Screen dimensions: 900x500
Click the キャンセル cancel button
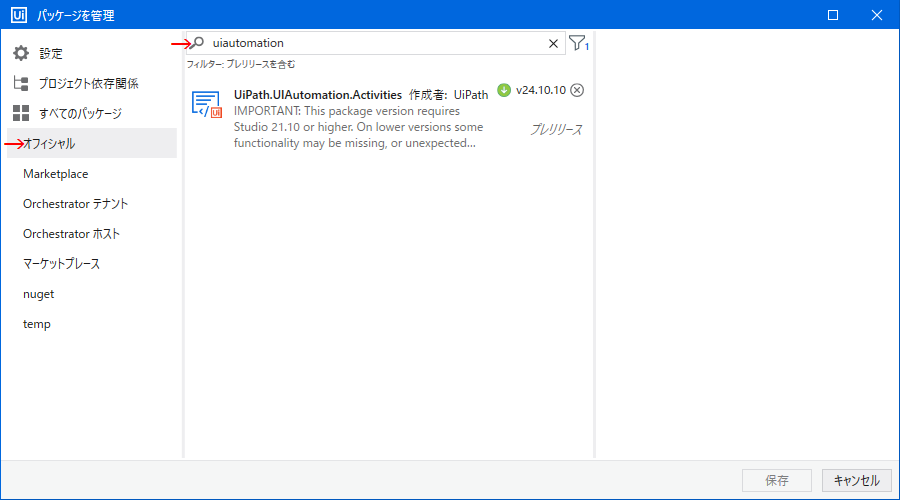pyautogui.click(x=856, y=480)
